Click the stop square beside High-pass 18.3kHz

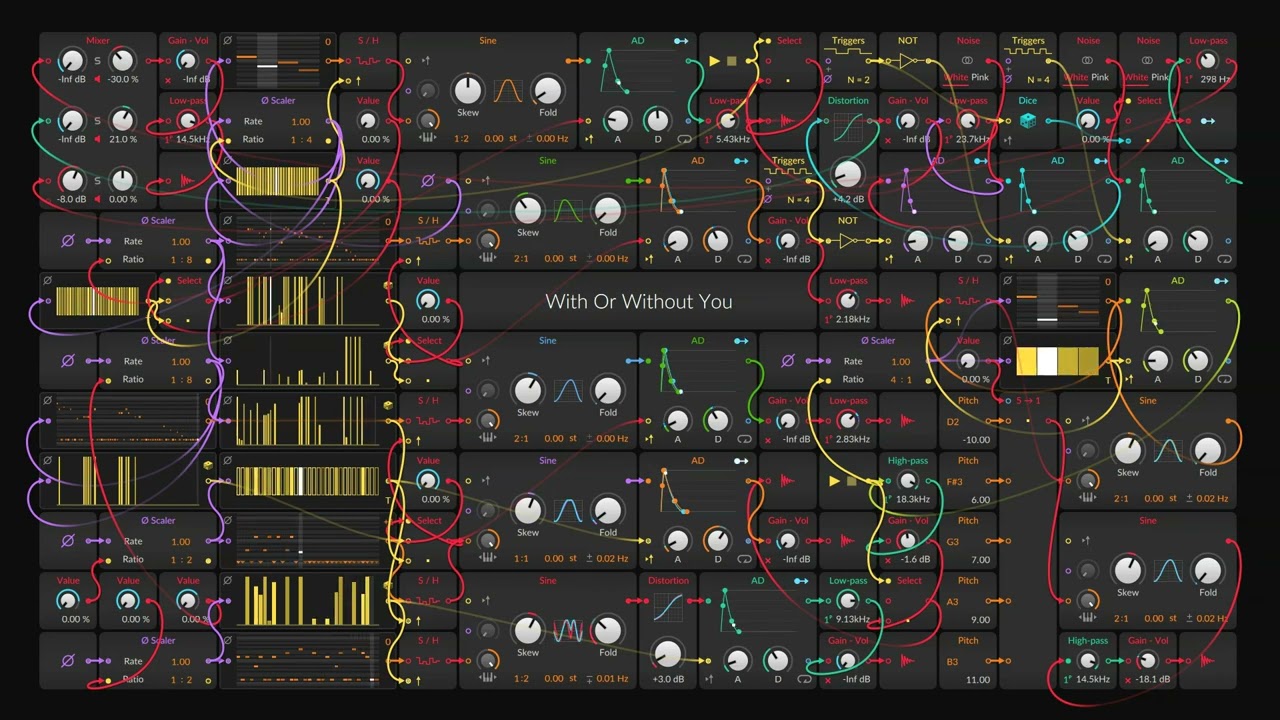(x=851, y=481)
